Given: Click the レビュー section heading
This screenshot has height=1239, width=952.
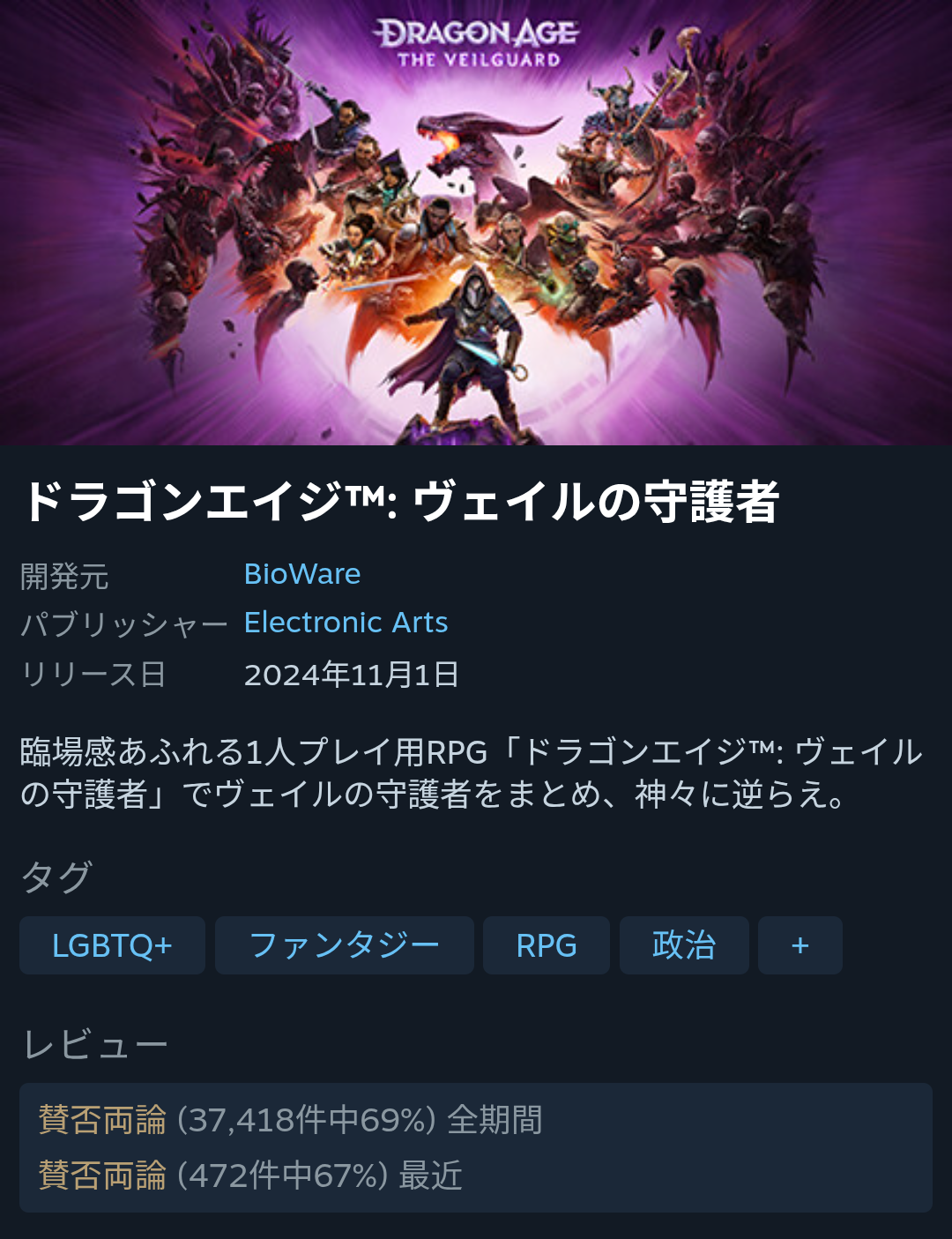Looking at the screenshot, I should tap(94, 1045).
